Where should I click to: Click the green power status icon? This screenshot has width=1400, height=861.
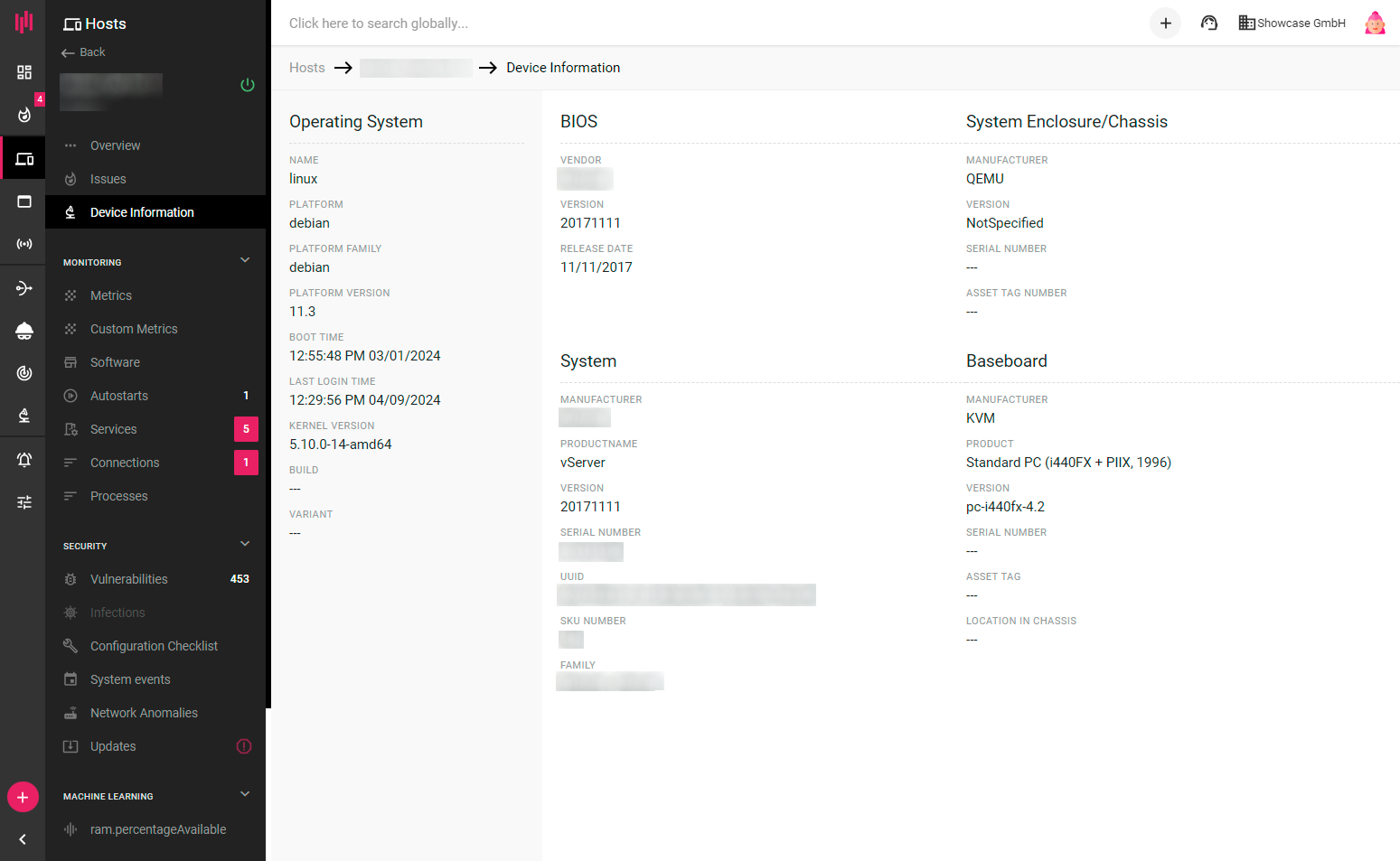(248, 85)
